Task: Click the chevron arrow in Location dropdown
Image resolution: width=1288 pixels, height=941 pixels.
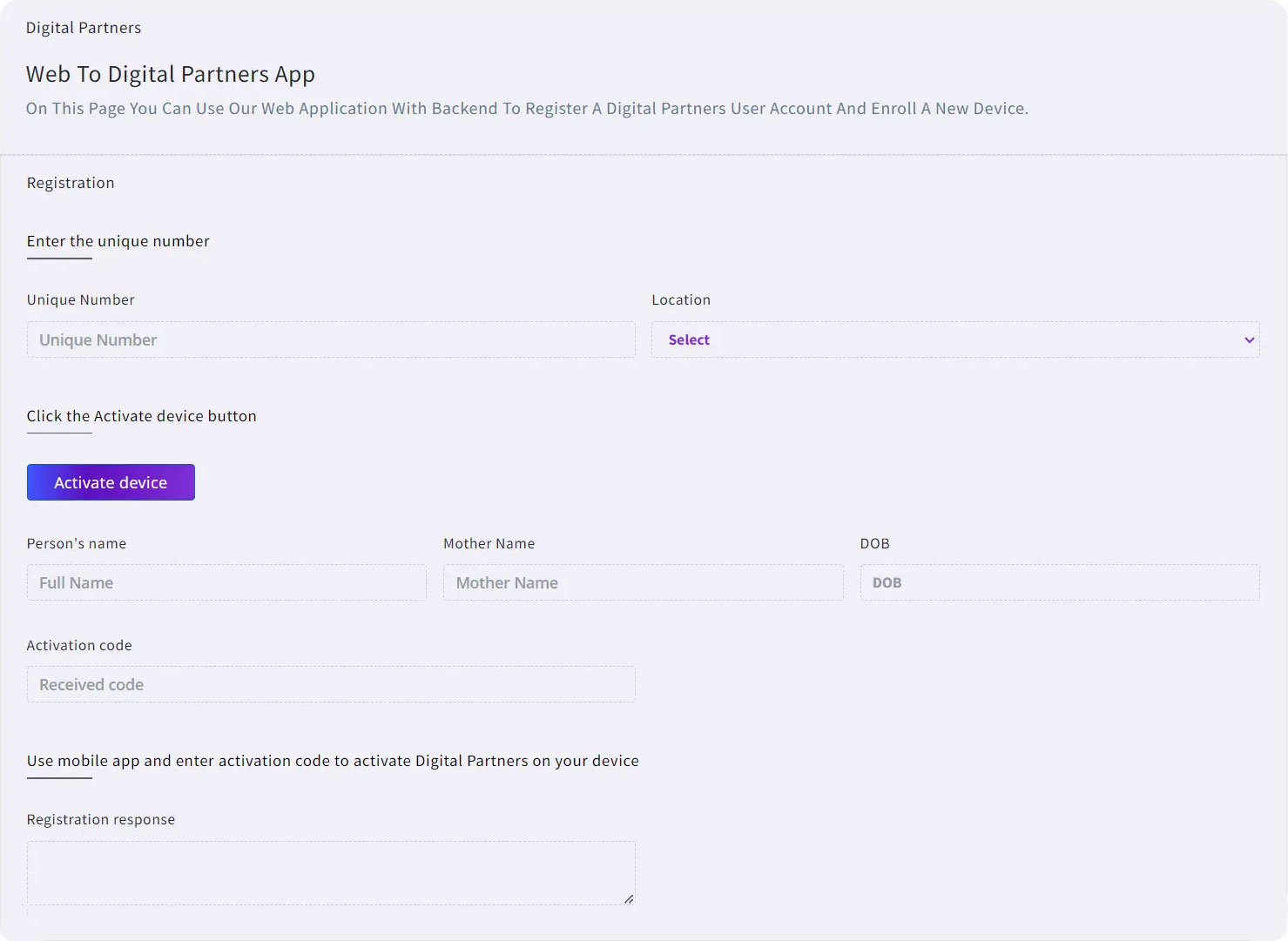Action: point(1249,340)
